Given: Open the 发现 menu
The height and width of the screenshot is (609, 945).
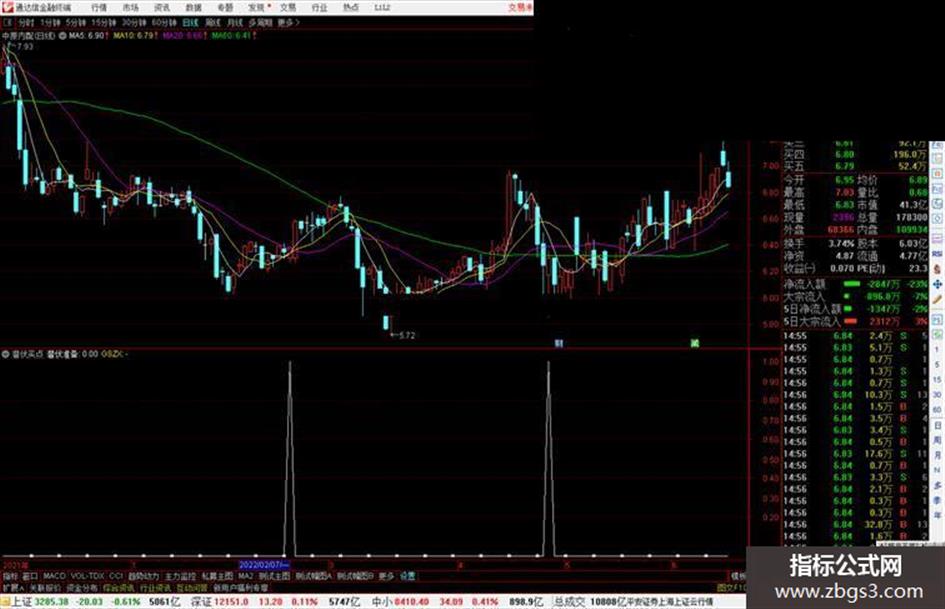Looking at the screenshot, I should pyautogui.click(x=257, y=8).
